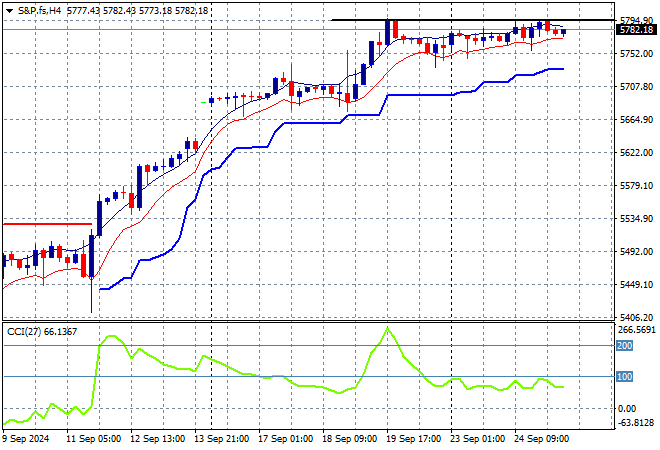Click the CCI 100 level label
The image size is (660, 450).
628,377
